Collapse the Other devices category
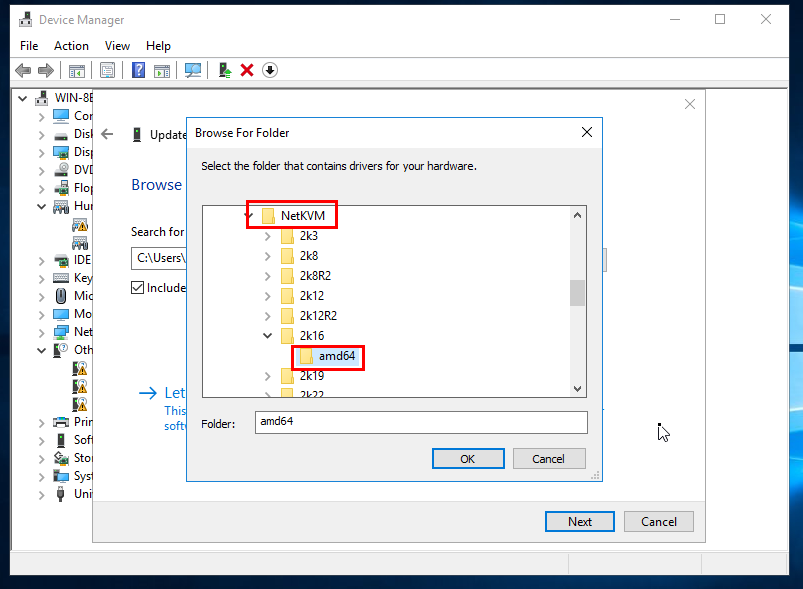Image resolution: width=803 pixels, height=589 pixels. click(x=41, y=350)
